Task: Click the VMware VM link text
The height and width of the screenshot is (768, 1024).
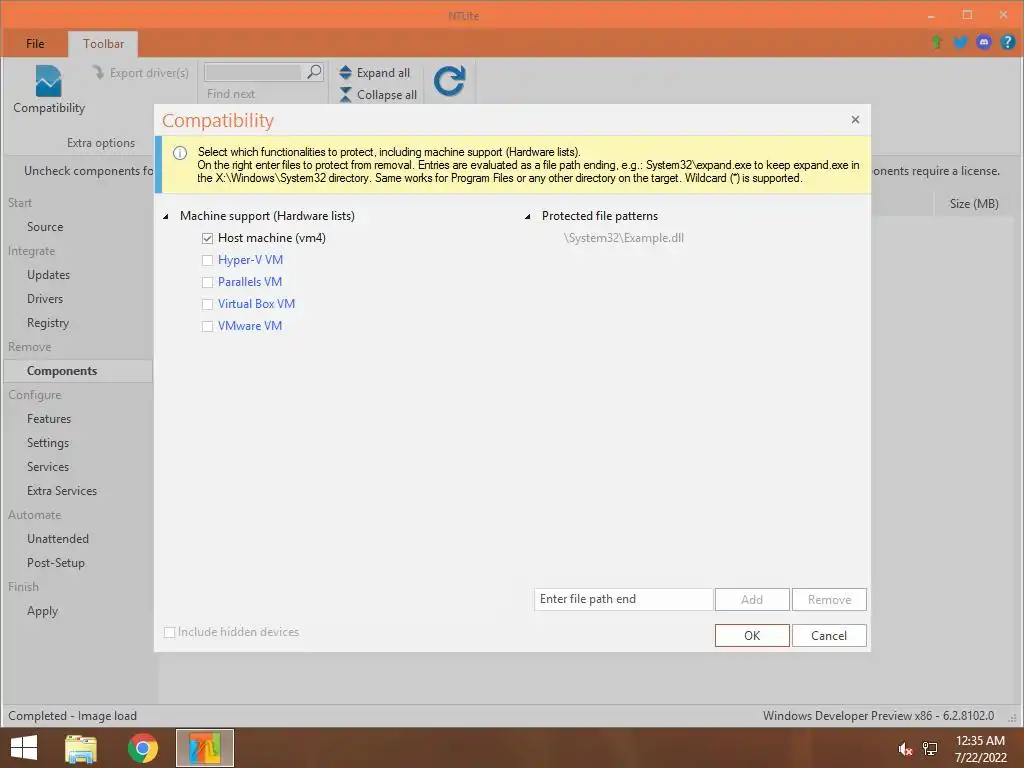Action: [x=249, y=326]
